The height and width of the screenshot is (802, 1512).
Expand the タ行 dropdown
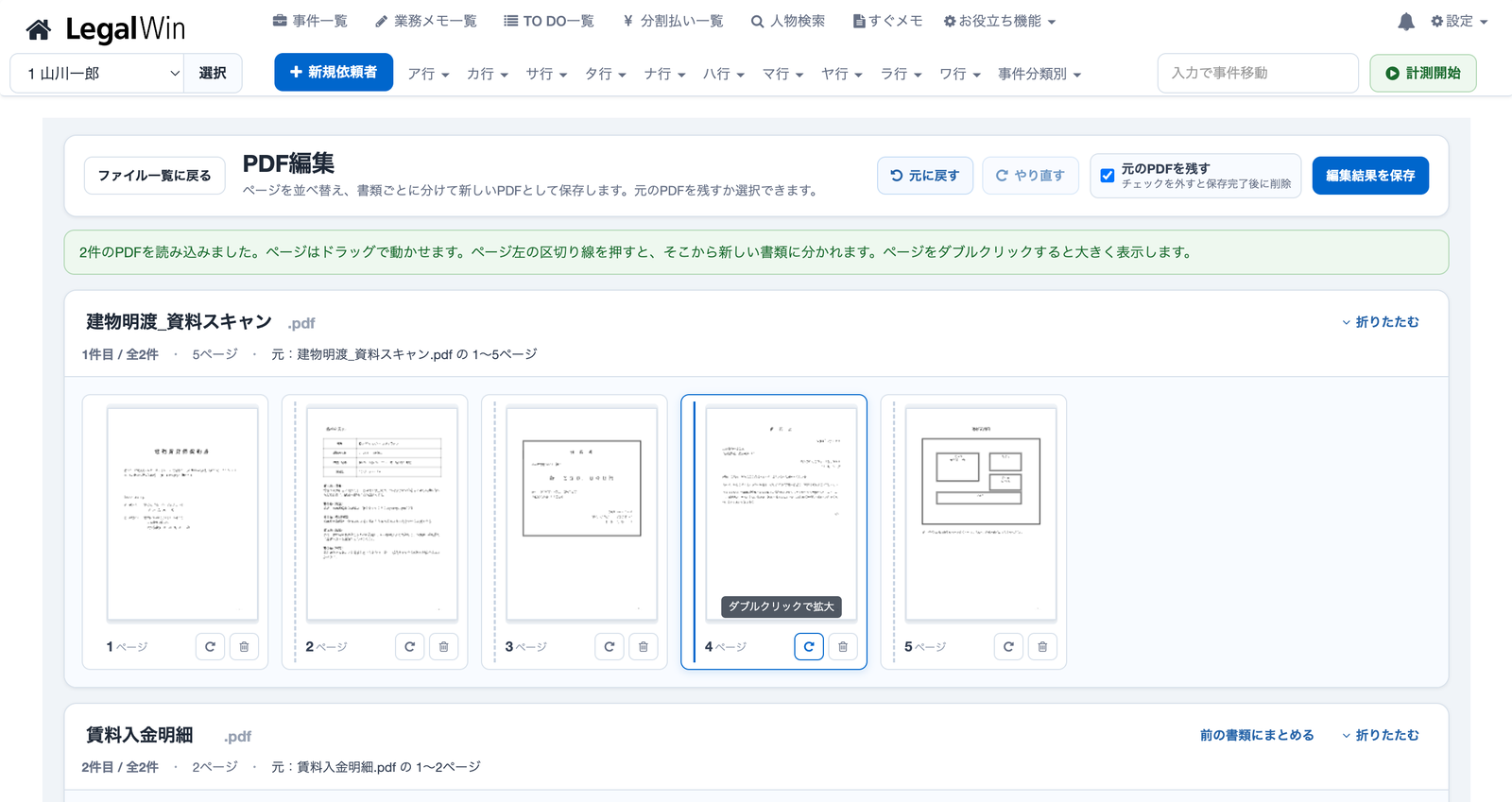click(606, 74)
